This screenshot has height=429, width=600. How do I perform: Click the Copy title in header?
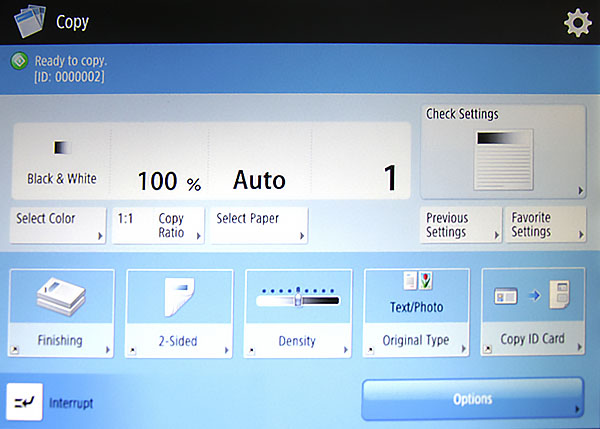(72, 23)
